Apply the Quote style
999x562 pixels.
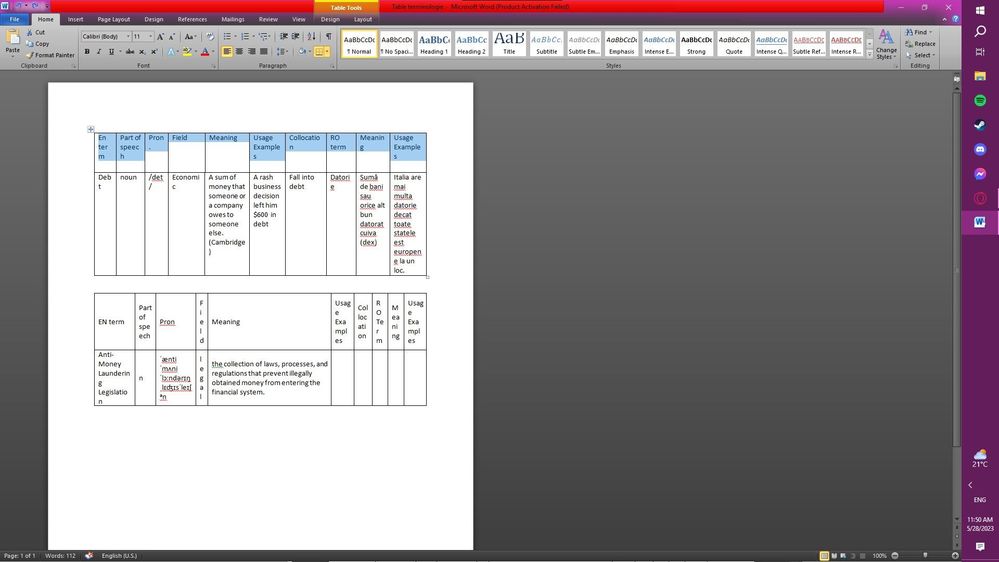point(734,43)
